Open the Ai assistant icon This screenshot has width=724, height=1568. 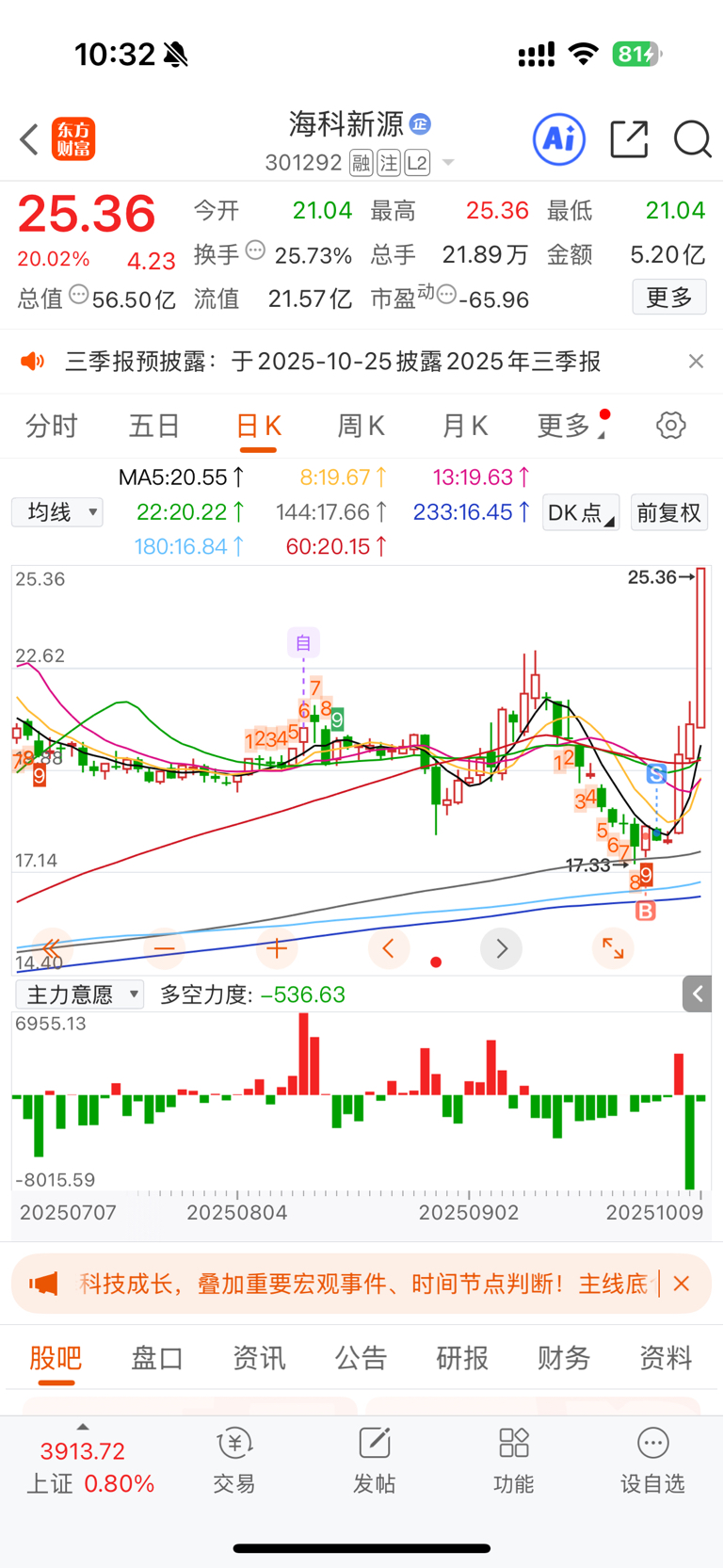click(x=559, y=139)
